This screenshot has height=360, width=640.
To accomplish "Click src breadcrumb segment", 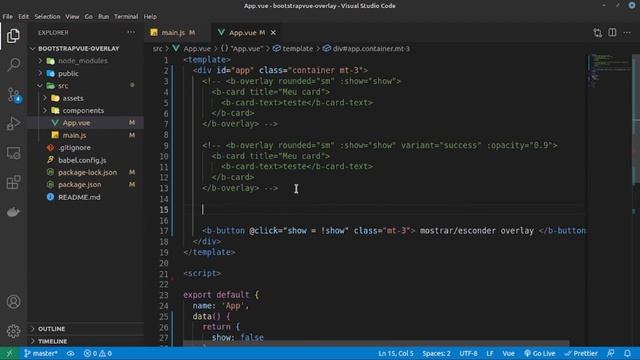I will click(158, 49).
